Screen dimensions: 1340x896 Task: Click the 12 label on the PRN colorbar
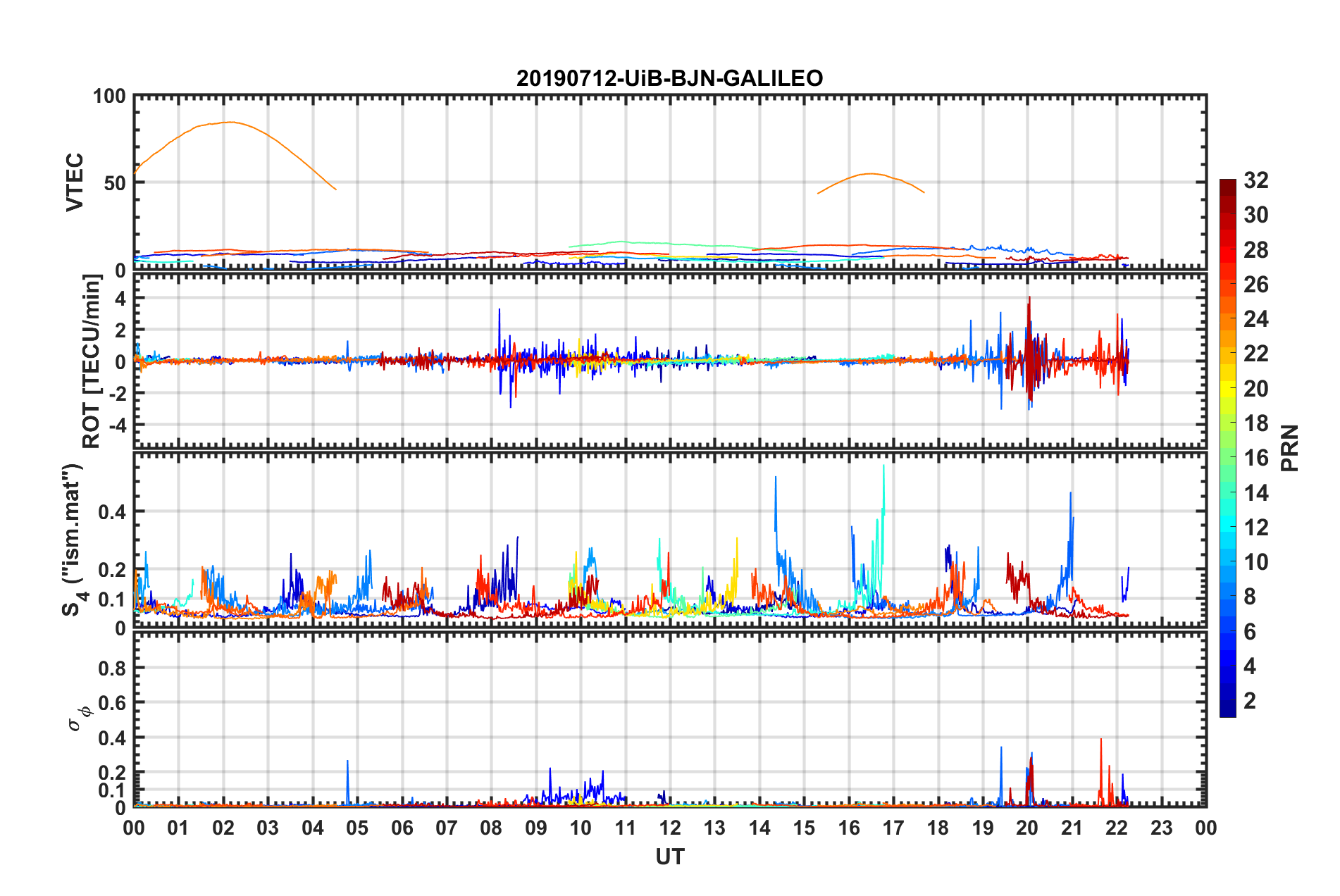(1256, 528)
